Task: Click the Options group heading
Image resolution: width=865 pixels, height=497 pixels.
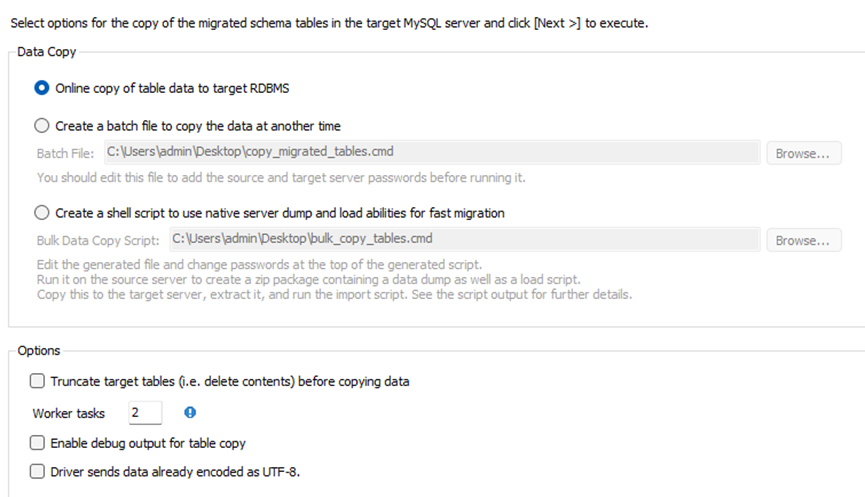Action: [x=39, y=351]
